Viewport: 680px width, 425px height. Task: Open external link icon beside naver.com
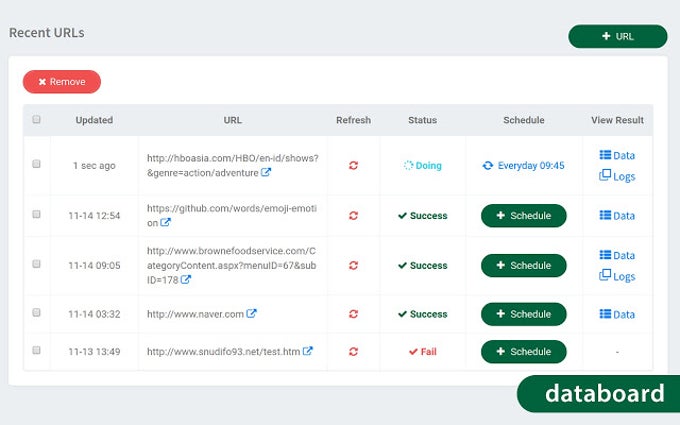coord(252,314)
